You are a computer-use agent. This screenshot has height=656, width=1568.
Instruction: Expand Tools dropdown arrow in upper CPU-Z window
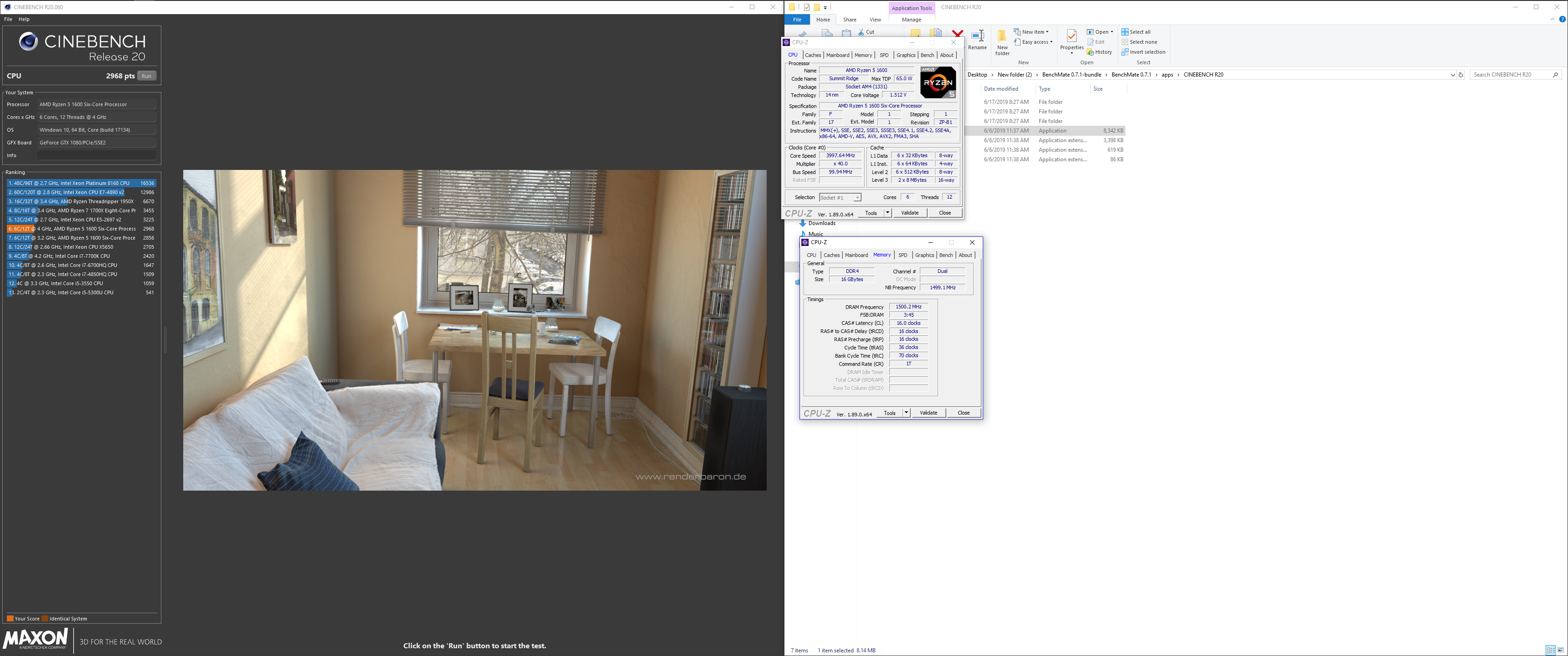pos(887,213)
